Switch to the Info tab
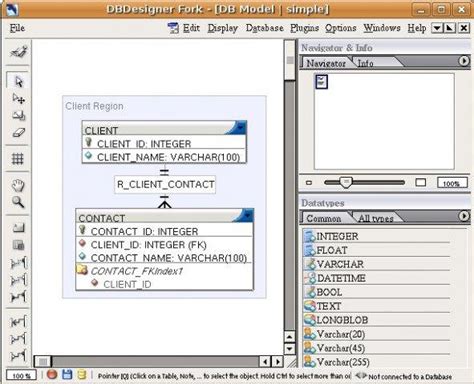474x384 pixels. (365, 63)
